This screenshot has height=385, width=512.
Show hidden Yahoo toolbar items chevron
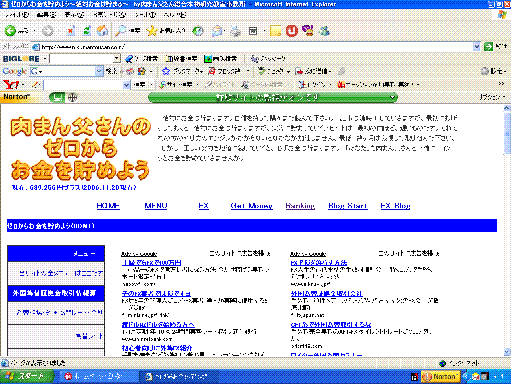pos(501,84)
